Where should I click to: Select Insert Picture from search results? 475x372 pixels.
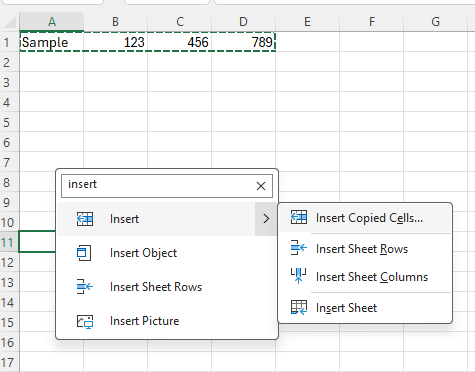(167, 321)
